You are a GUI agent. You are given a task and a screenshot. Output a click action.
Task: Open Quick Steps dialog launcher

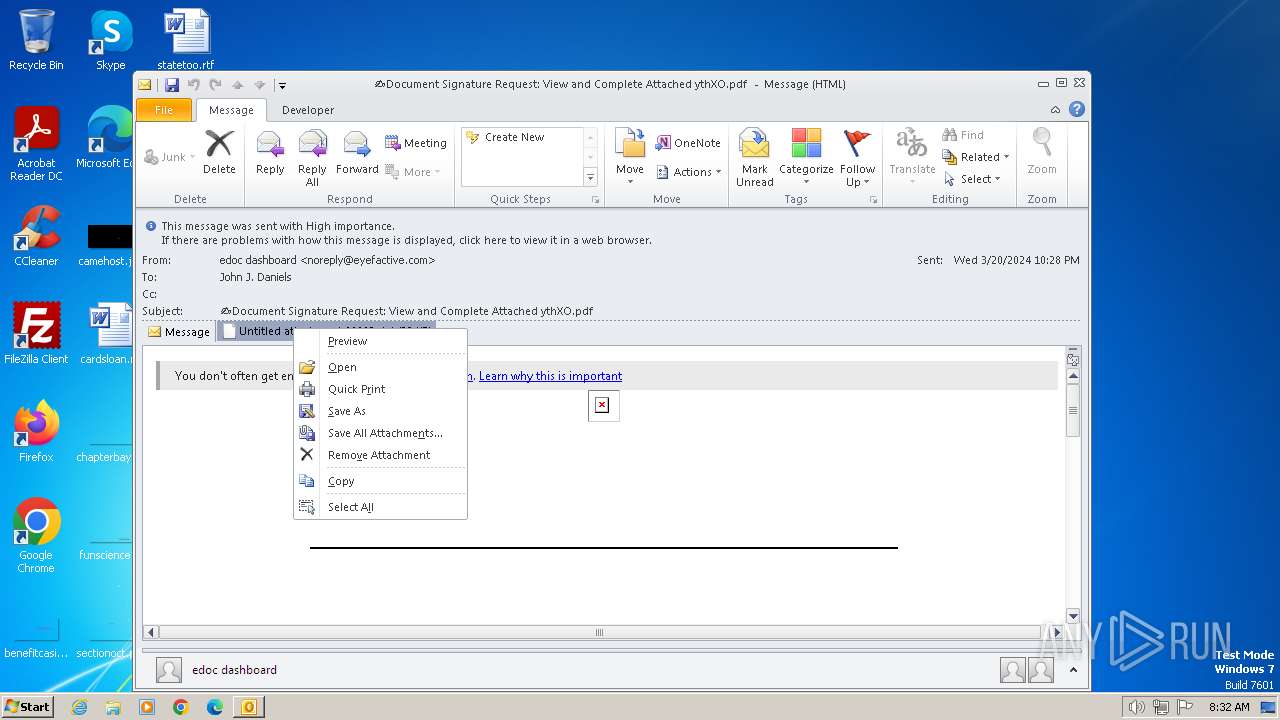596,200
